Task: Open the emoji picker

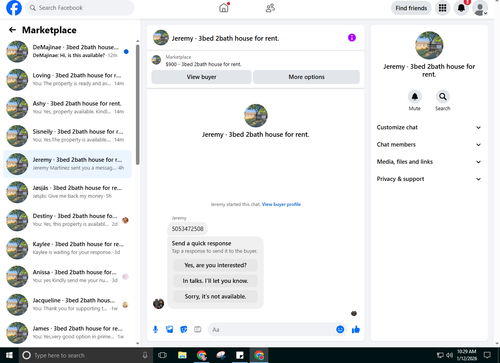Action: tap(340, 329)
